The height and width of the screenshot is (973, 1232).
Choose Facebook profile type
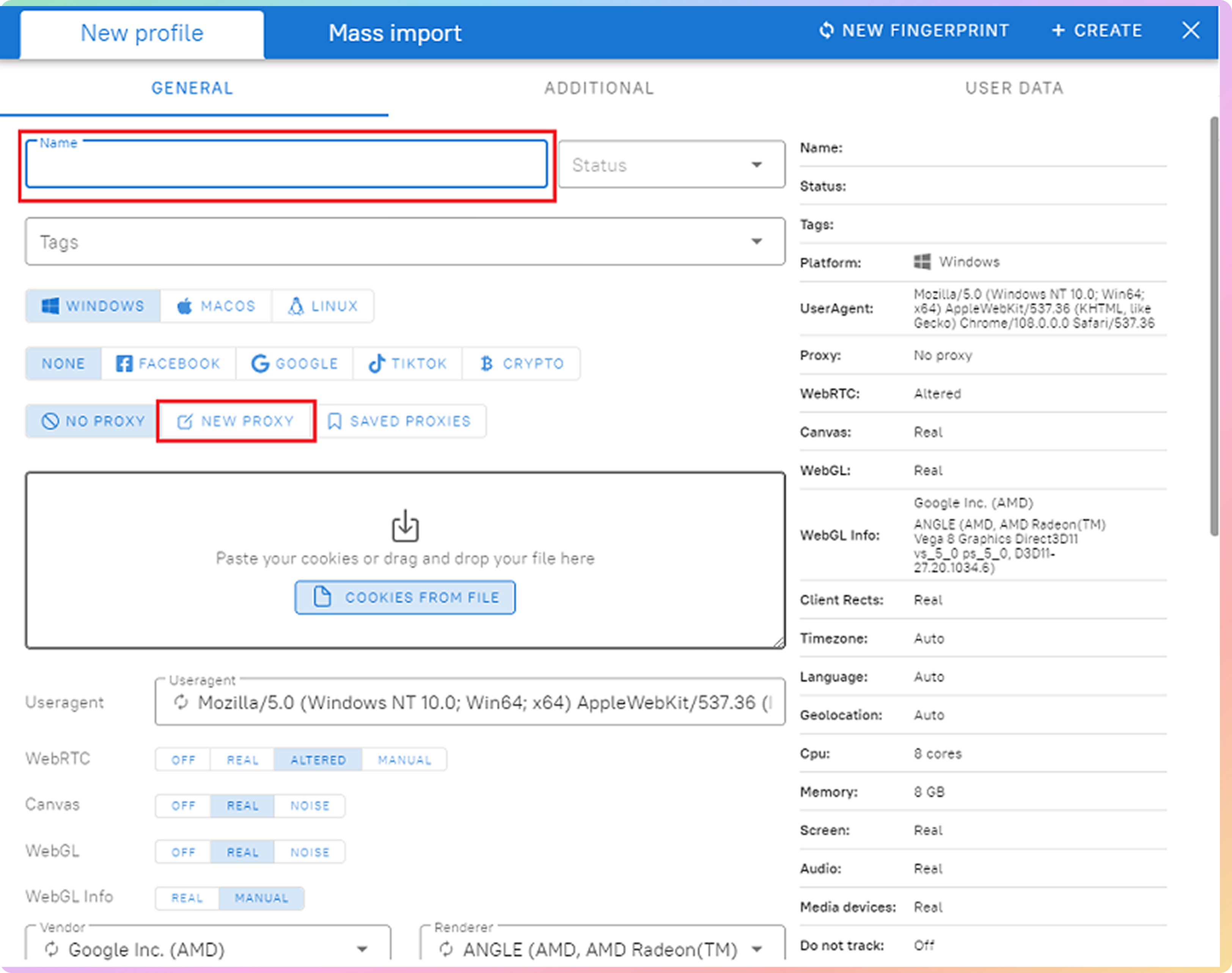(x=168, y=364)
